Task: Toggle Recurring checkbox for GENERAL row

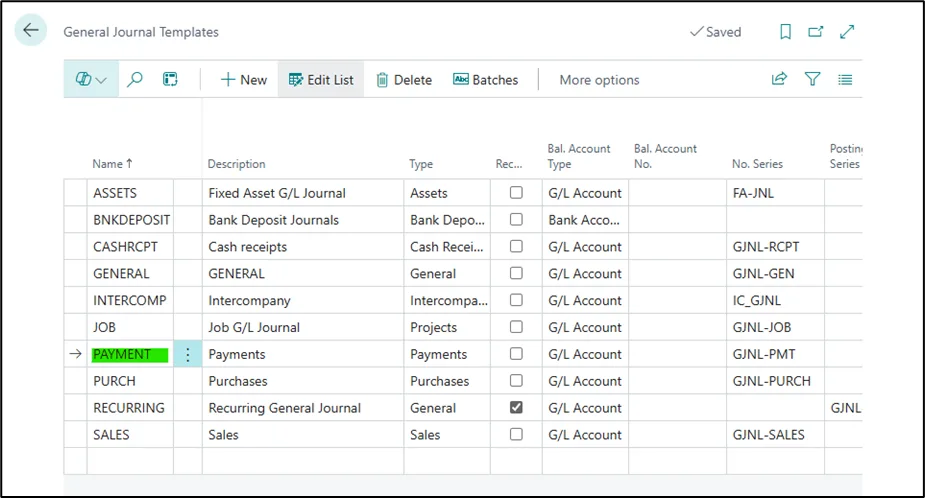Action: (516, 273)
